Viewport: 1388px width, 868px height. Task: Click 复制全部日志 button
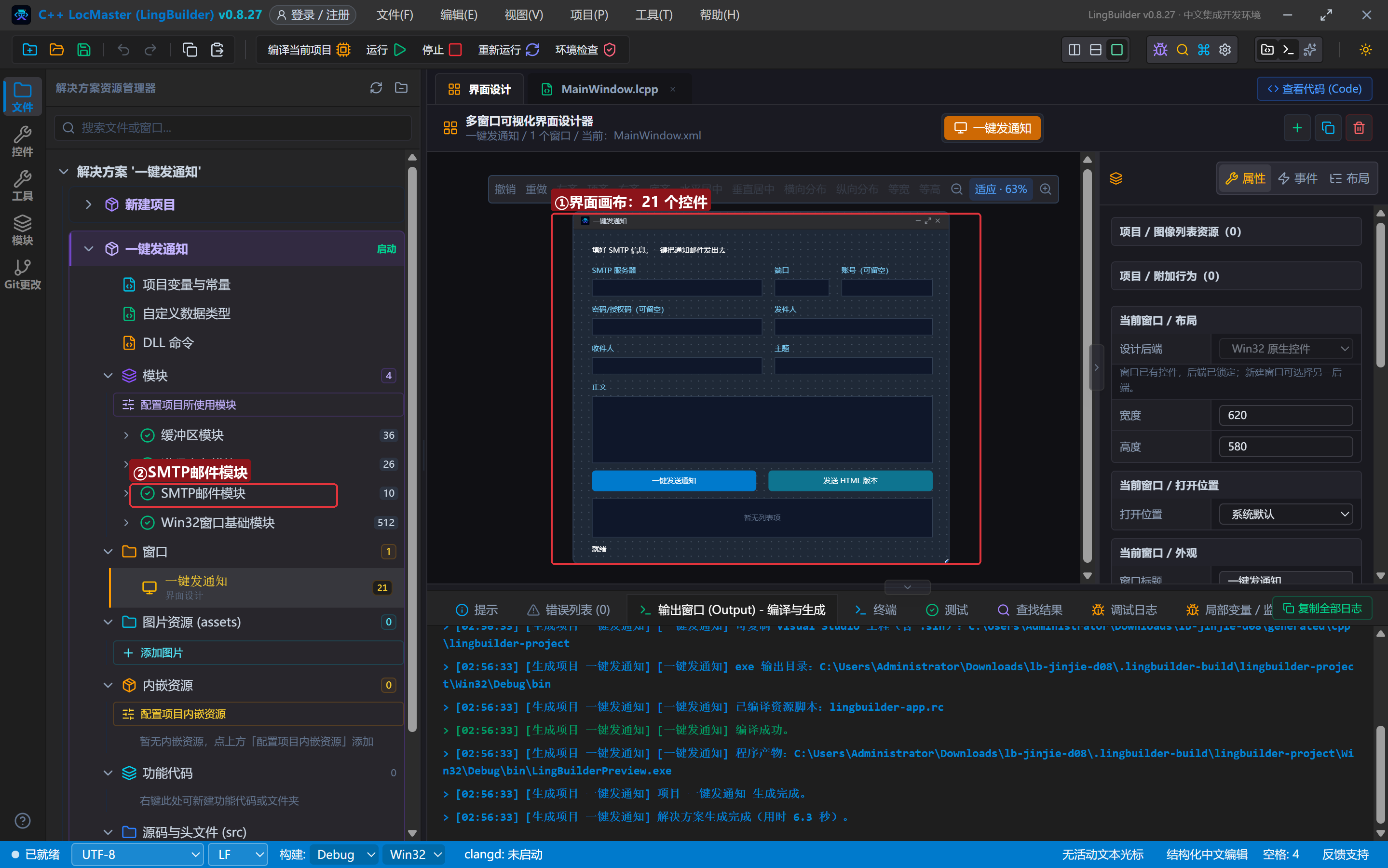(1322, 609)
